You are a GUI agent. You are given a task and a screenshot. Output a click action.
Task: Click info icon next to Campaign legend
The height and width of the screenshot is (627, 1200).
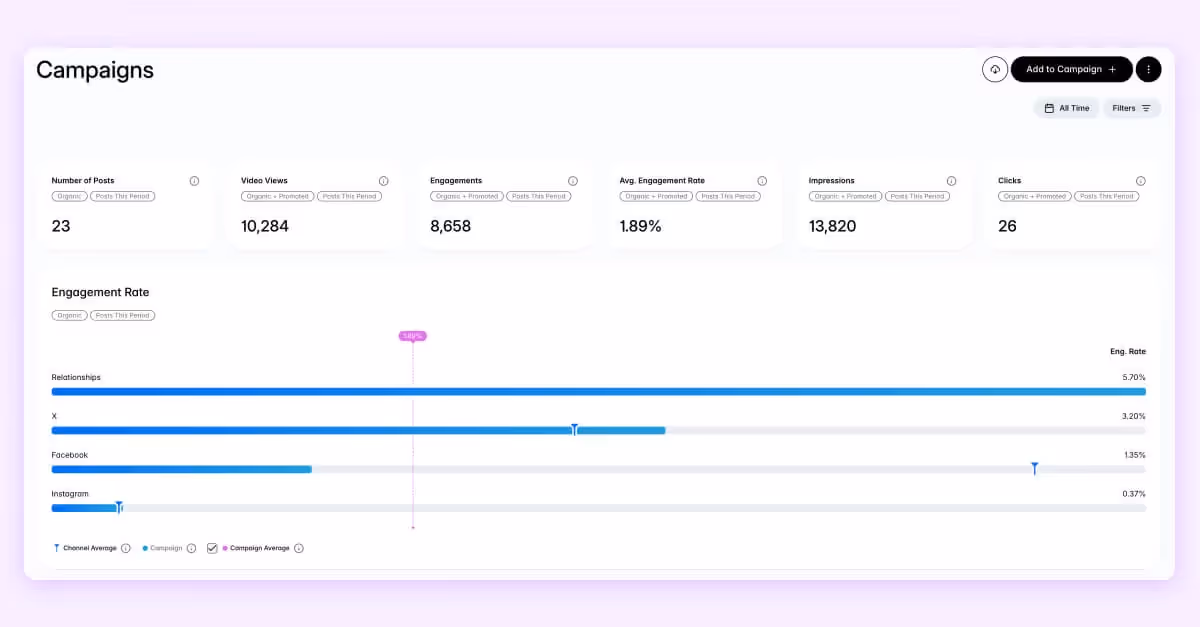191,548
